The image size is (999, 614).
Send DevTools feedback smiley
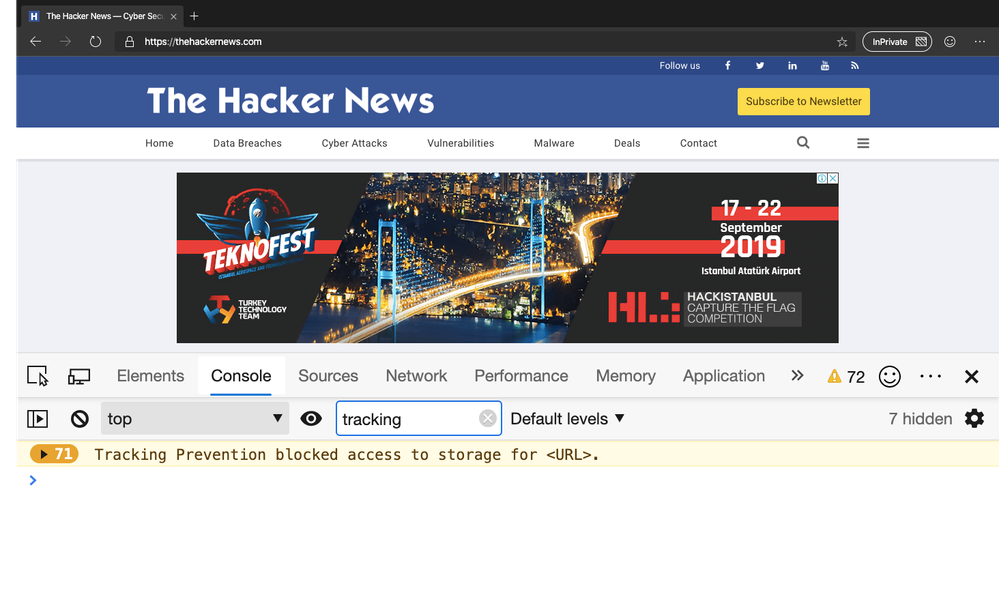click(x=889, y=376)
